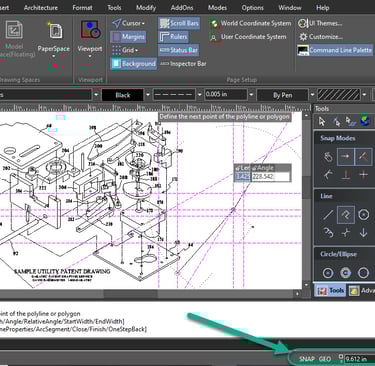Select the center-radius circle tool
Screen dimensions: 375x366
[x=328, y=273]
